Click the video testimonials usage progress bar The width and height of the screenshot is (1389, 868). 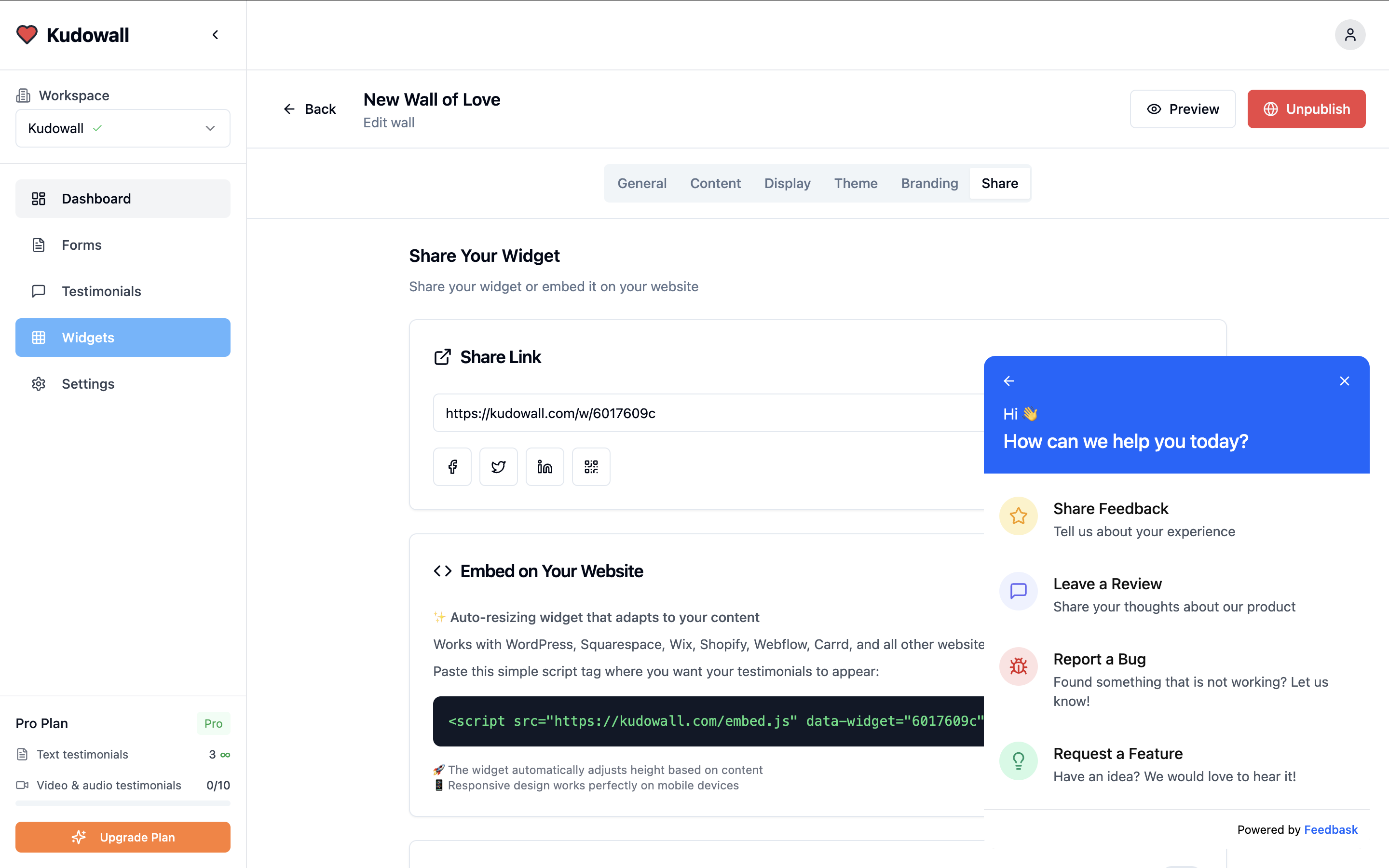pos(123,804)
